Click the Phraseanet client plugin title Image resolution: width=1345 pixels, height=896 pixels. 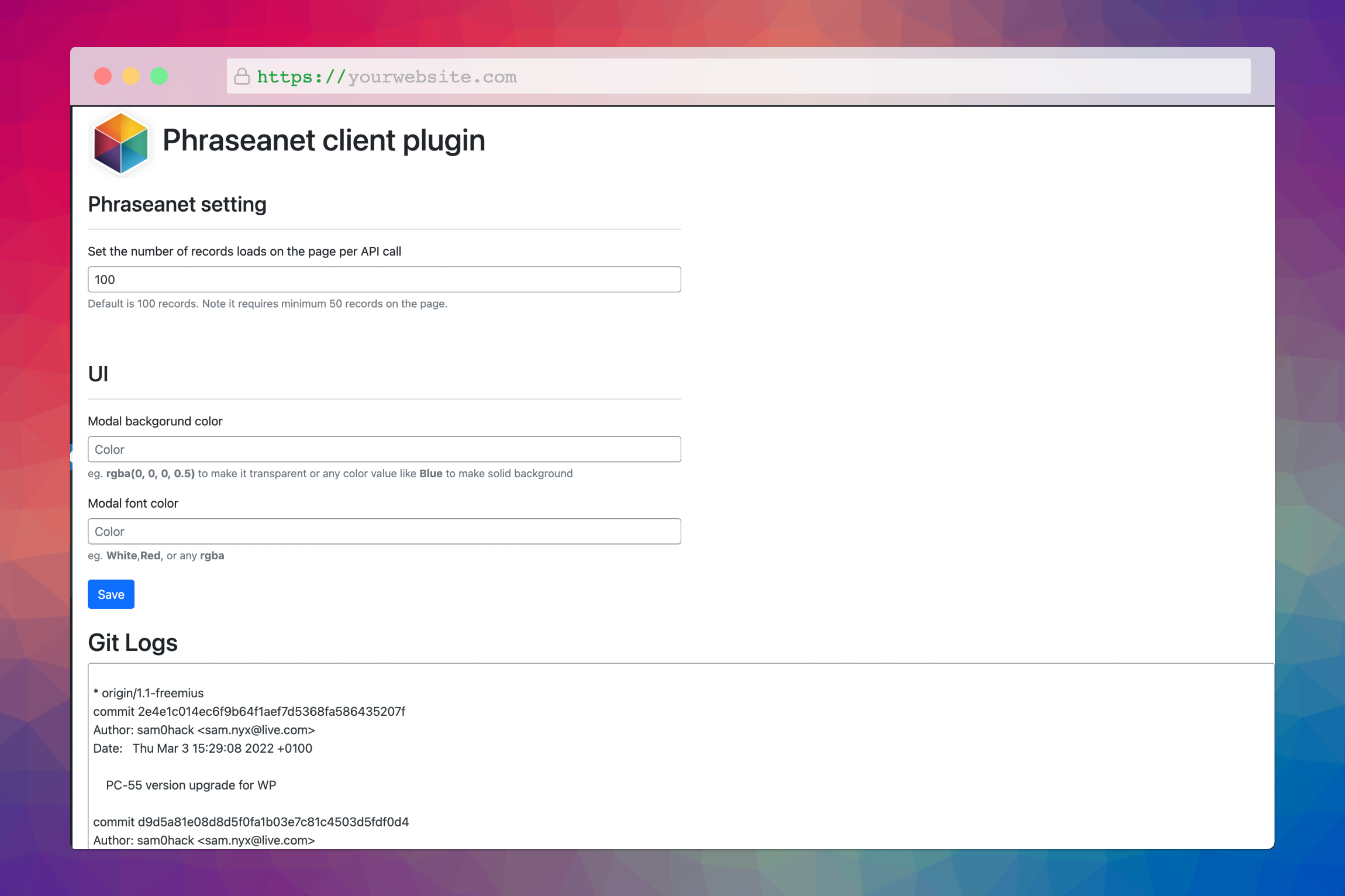coord(324,140)
